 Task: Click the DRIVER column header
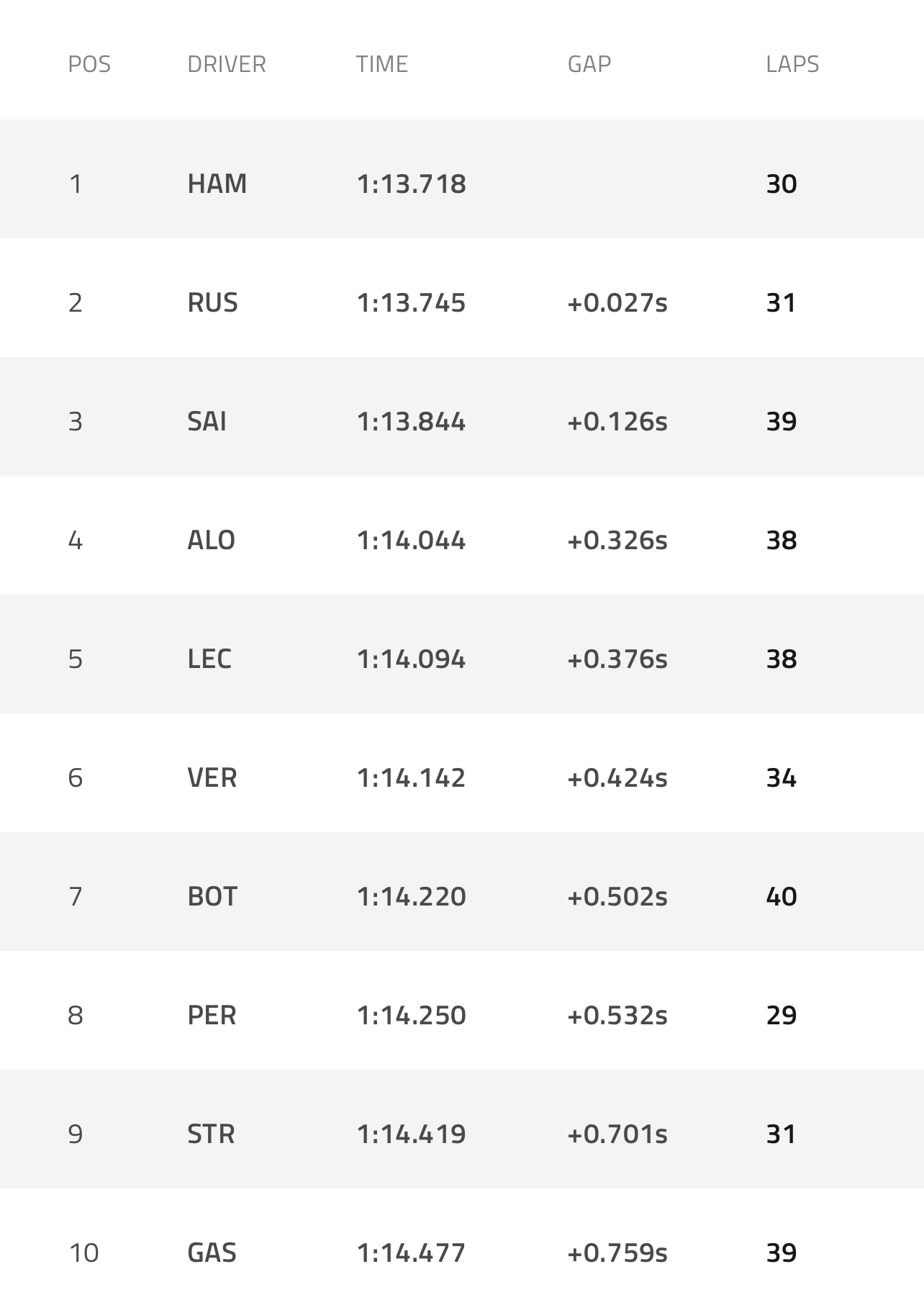(226, 64)
